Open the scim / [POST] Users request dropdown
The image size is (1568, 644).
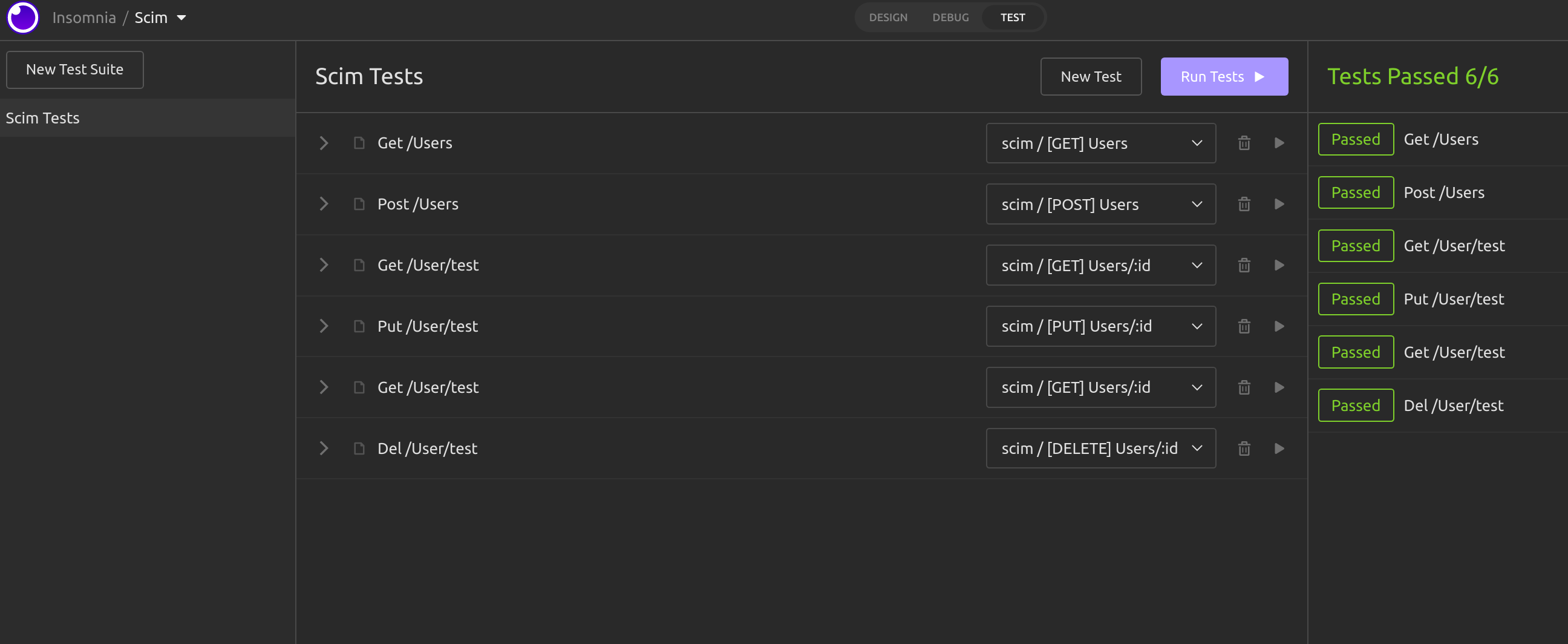click(x=1100, y=204)
